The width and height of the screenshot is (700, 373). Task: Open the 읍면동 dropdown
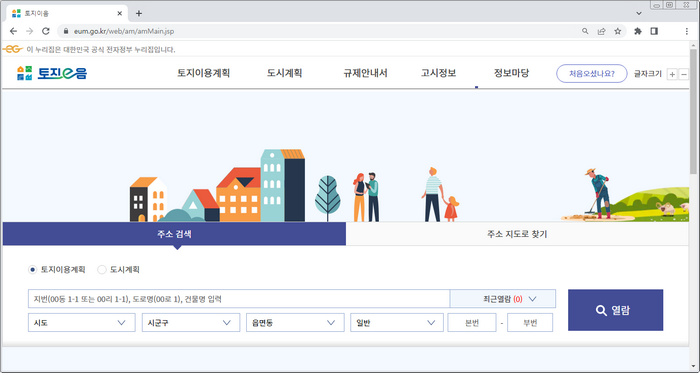pyautogui.click(x=295, y=323)
